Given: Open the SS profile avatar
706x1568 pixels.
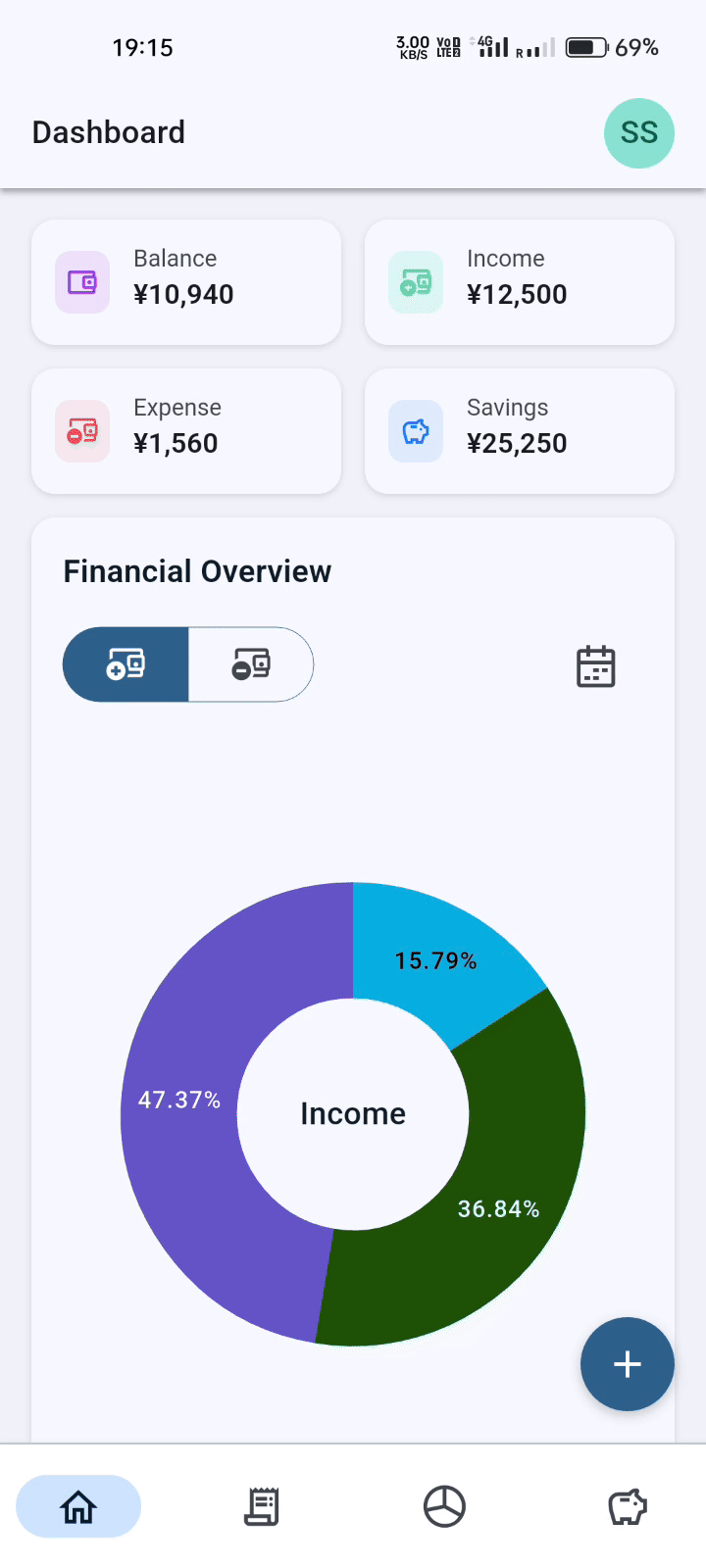Looking at the screenshot, I should pyautogui.click(x=639, y=133).
